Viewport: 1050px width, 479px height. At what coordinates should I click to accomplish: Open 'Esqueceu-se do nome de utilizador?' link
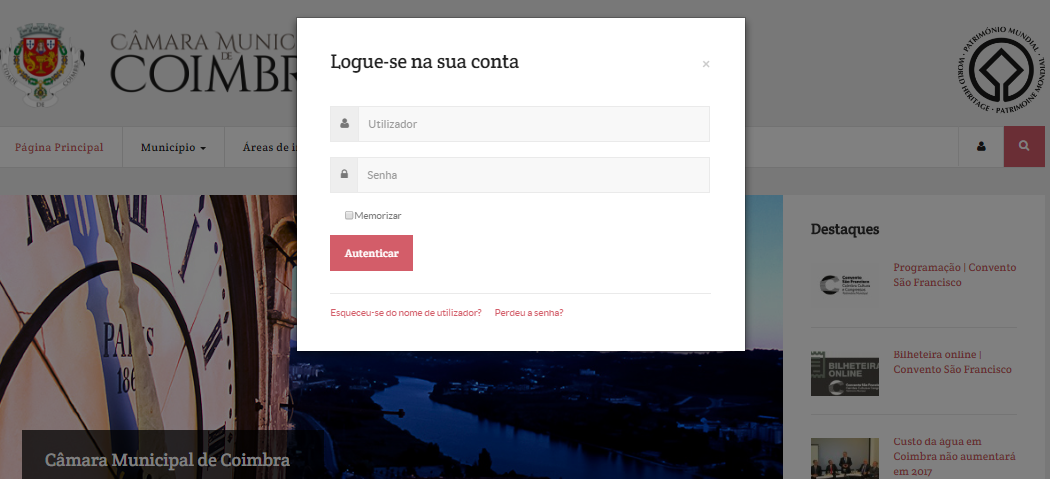point(406,313)
